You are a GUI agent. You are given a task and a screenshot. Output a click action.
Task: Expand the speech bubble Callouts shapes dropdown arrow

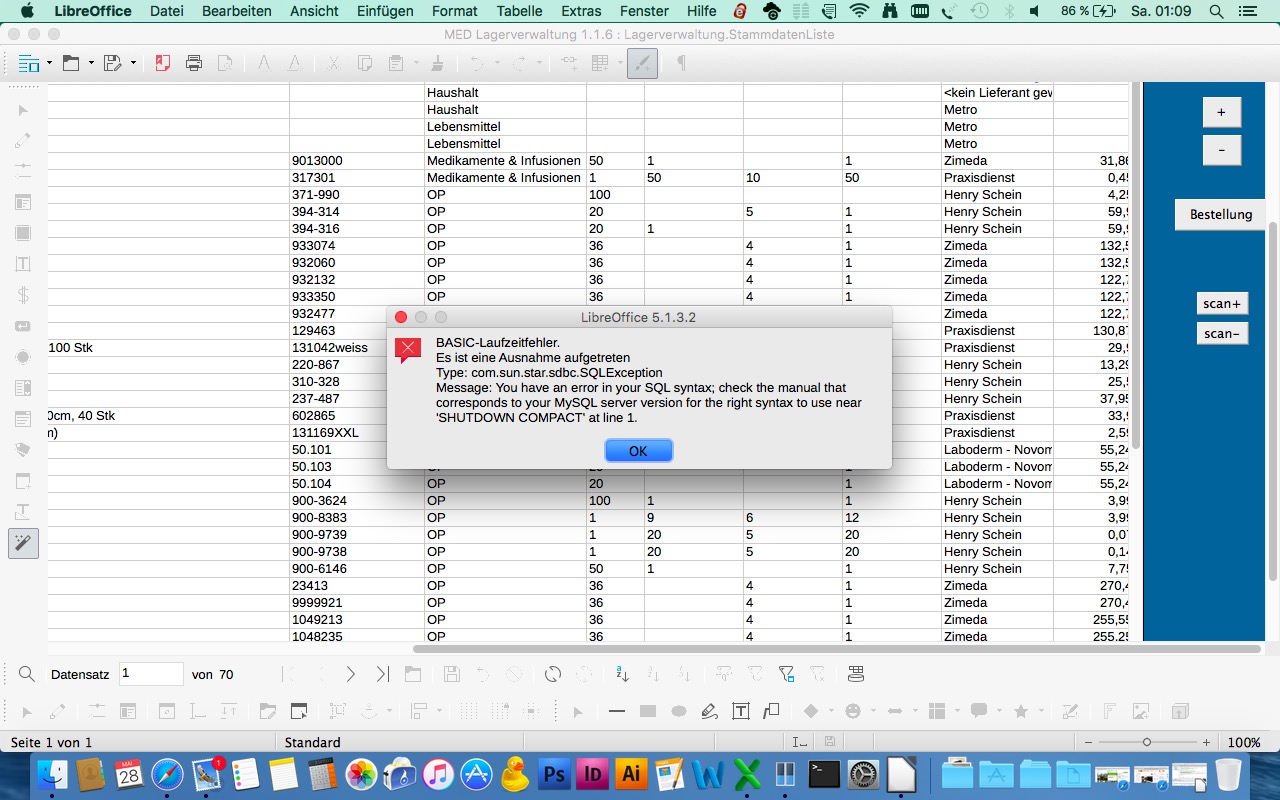coord(999,711)
